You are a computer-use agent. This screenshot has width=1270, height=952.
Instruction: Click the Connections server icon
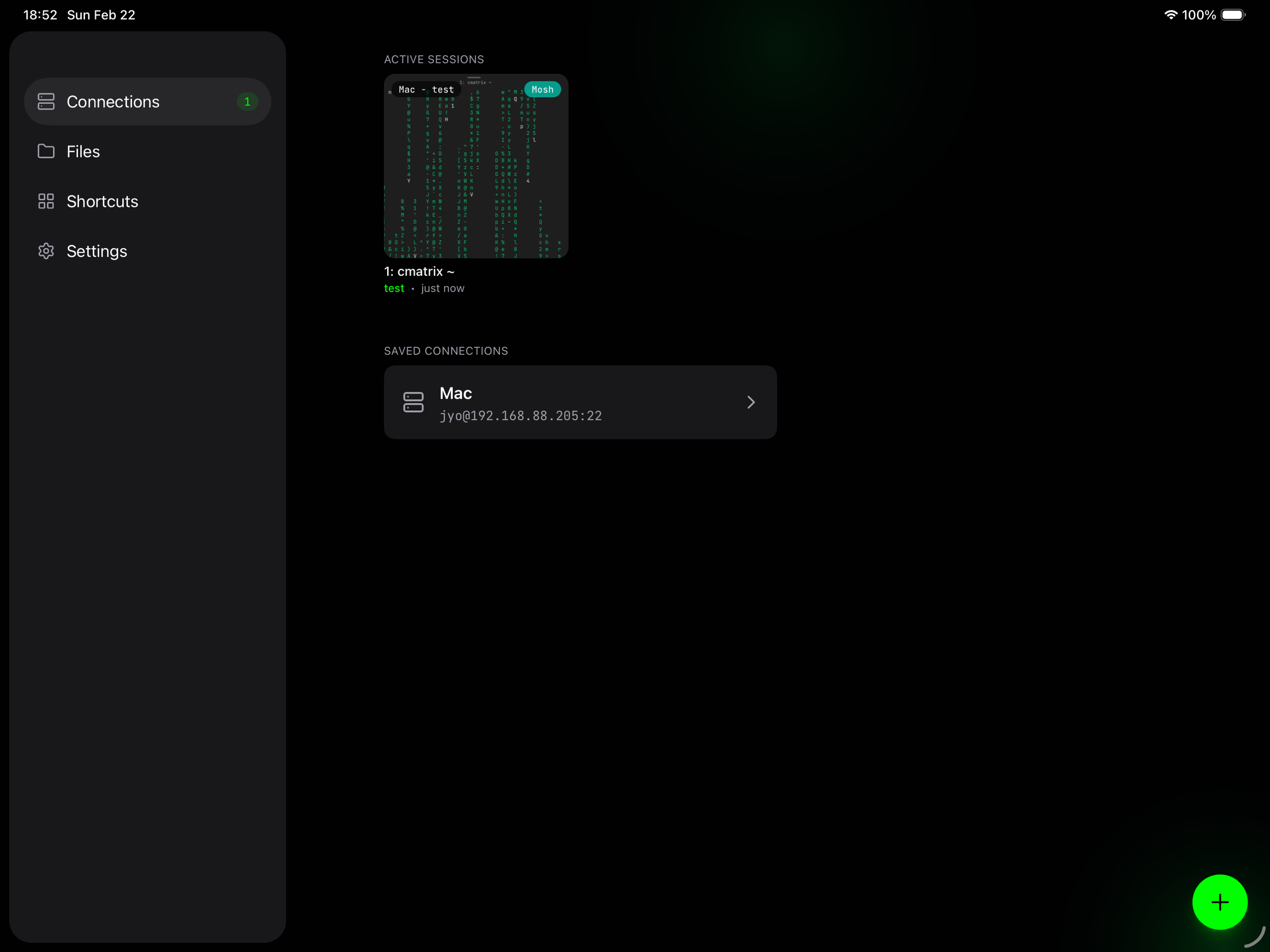tap(46, 102)
